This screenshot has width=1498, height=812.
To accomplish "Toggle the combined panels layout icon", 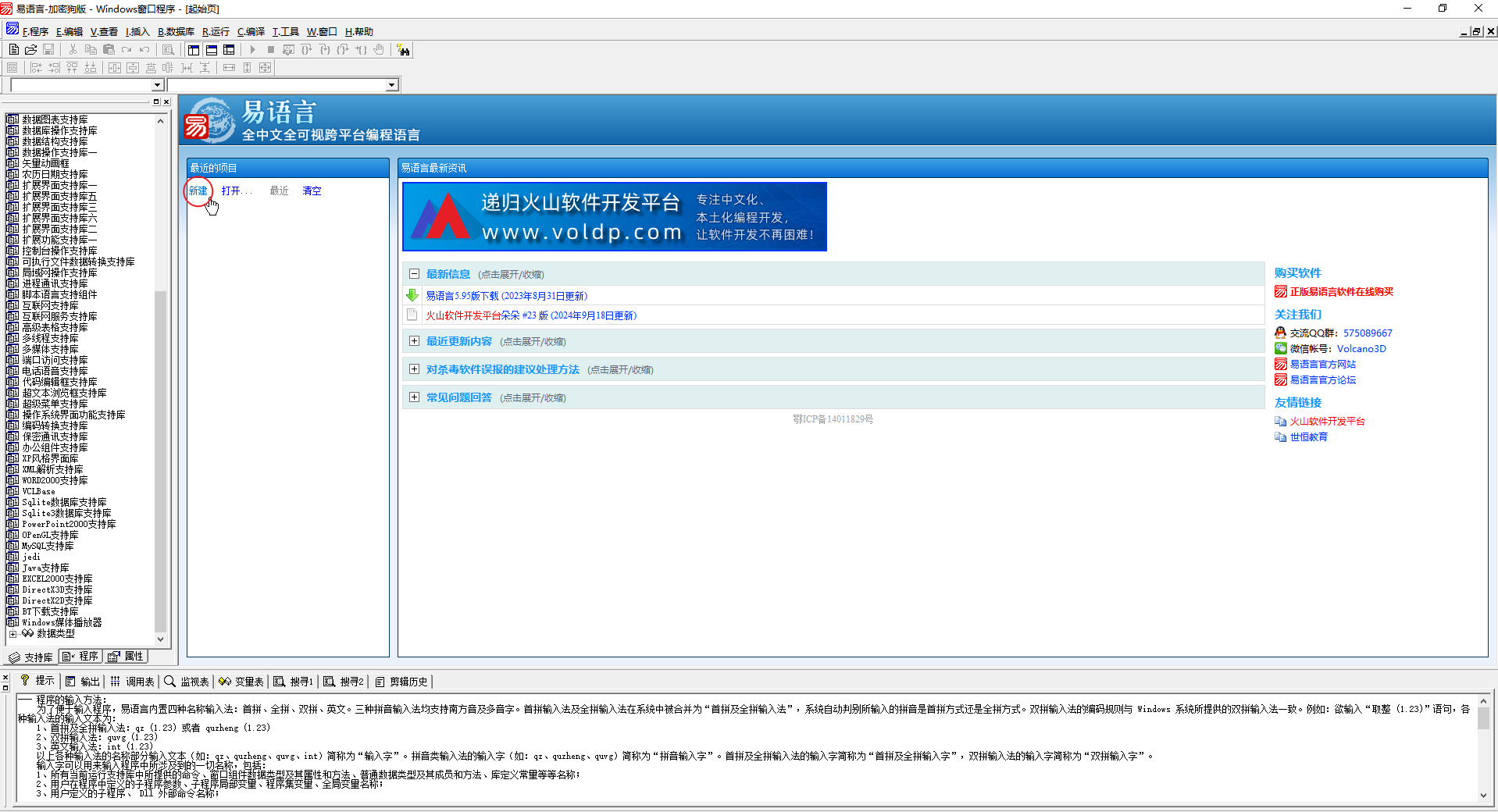I will (x=229, y=49).
